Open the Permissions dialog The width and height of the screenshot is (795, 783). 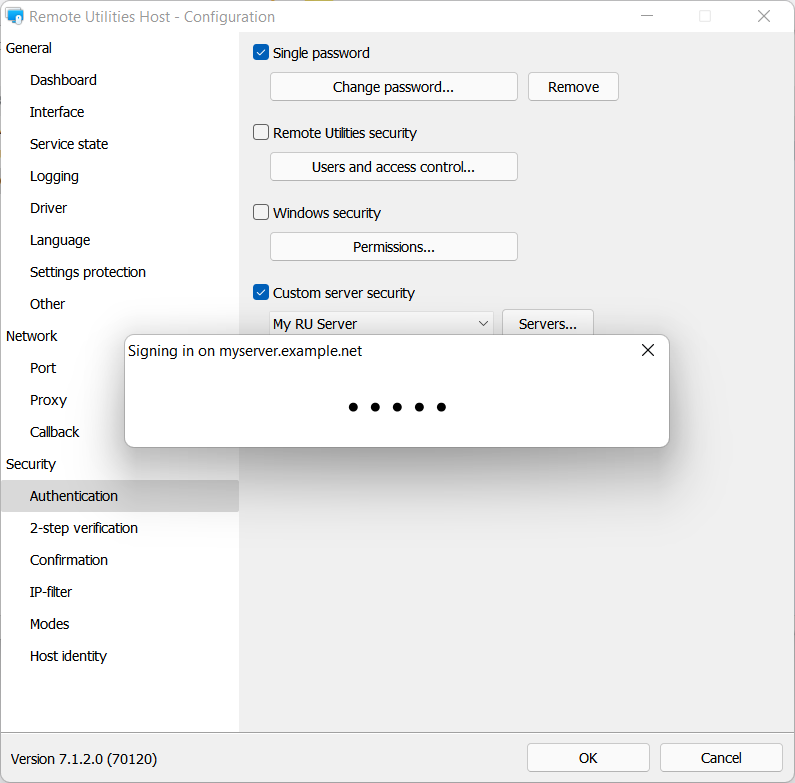coord(393,247)
